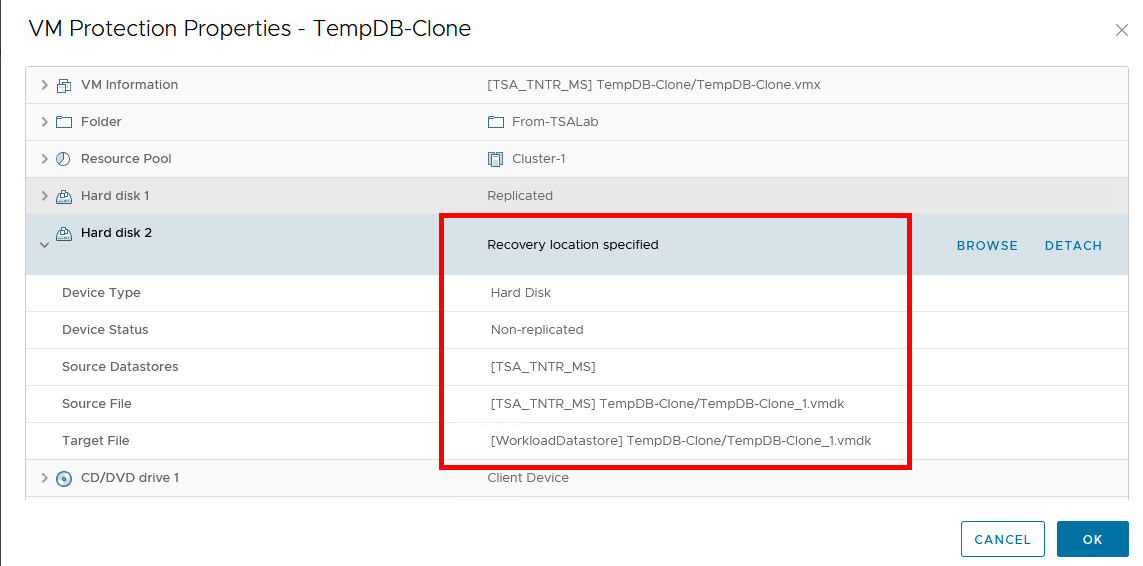Browse for Hard disk 2 recovery location
1143x566 pixels.
pyautogui.click(x=987, y=246)
